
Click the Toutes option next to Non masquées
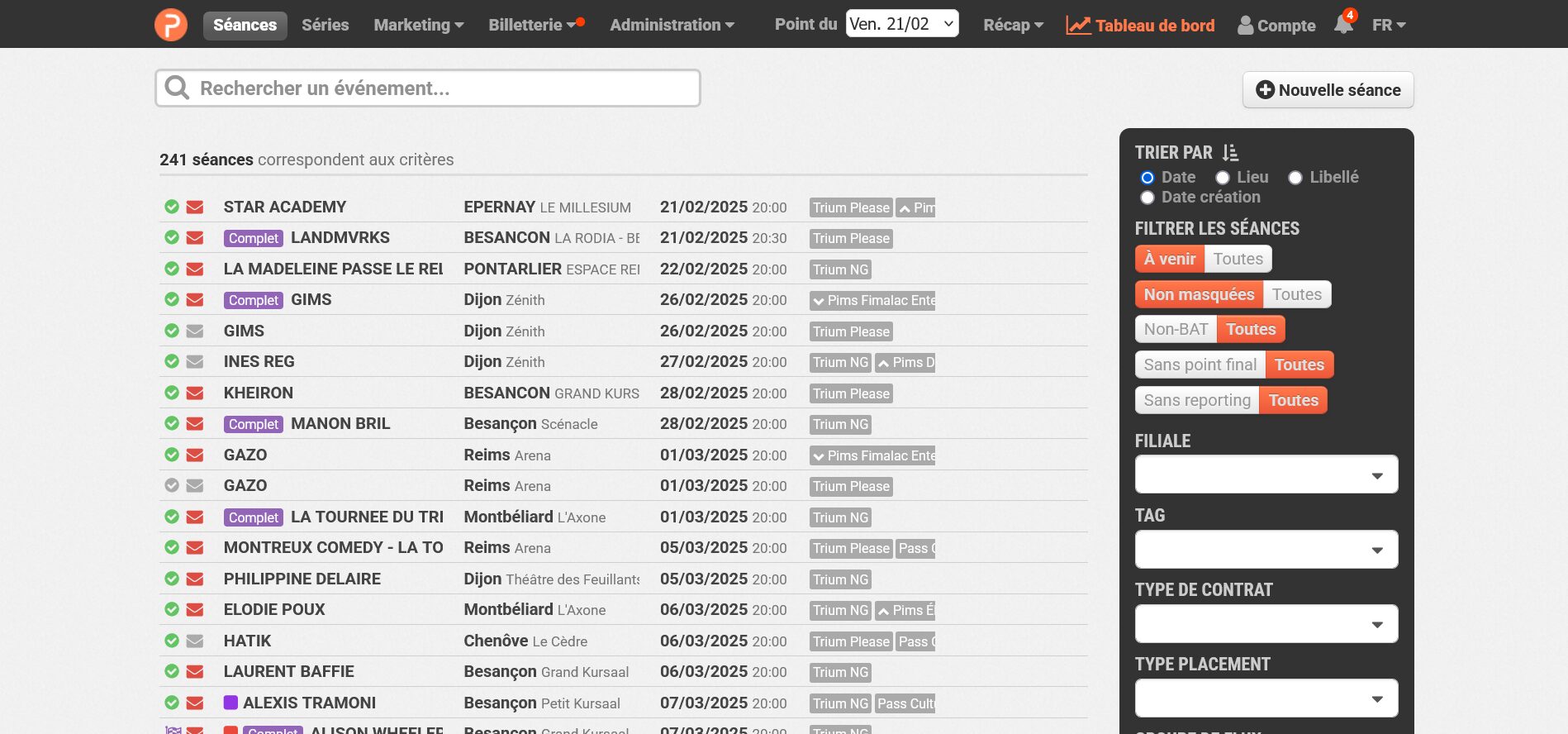point(1297,295)
